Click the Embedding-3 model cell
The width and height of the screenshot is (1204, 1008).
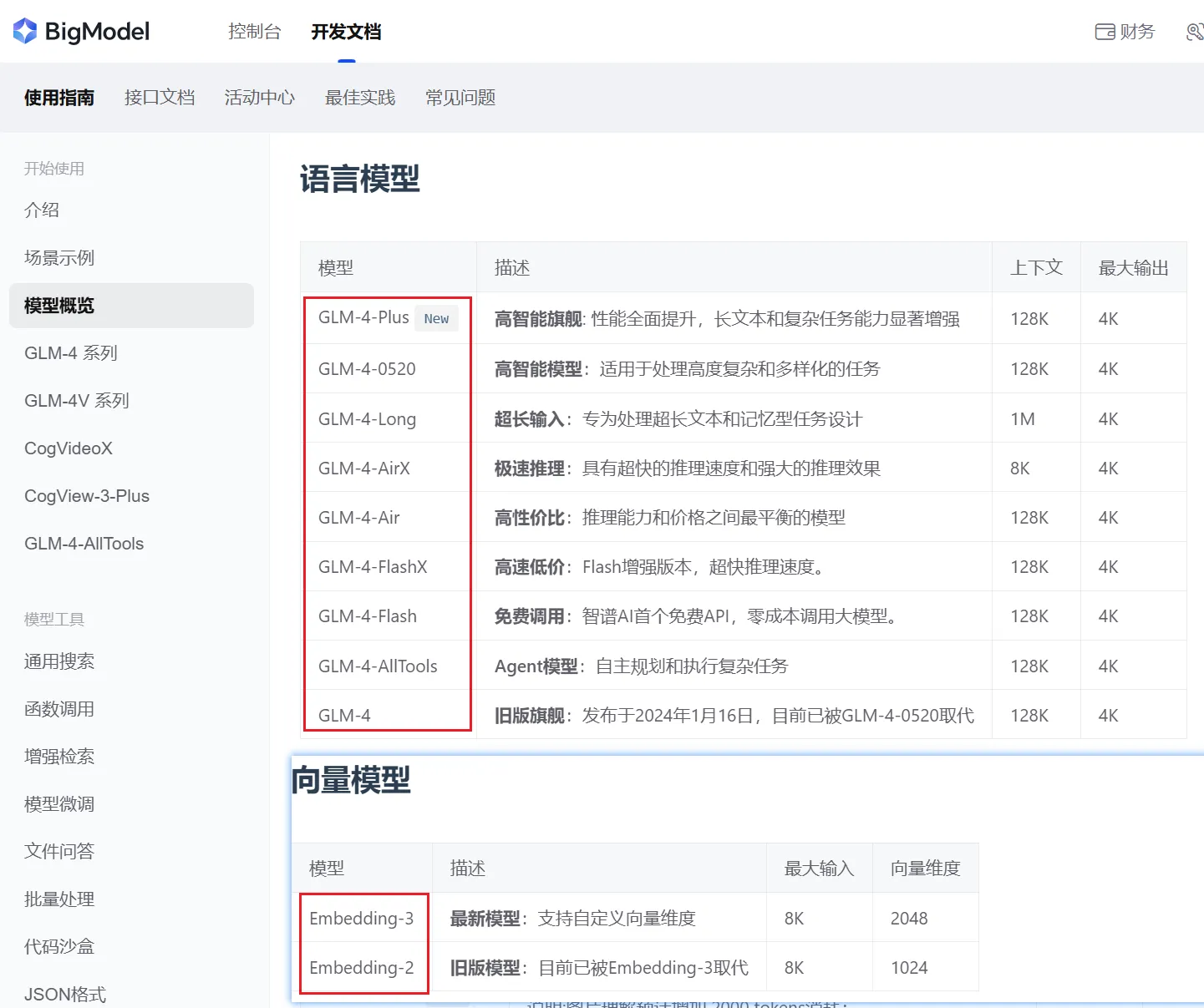pos(361,919)
